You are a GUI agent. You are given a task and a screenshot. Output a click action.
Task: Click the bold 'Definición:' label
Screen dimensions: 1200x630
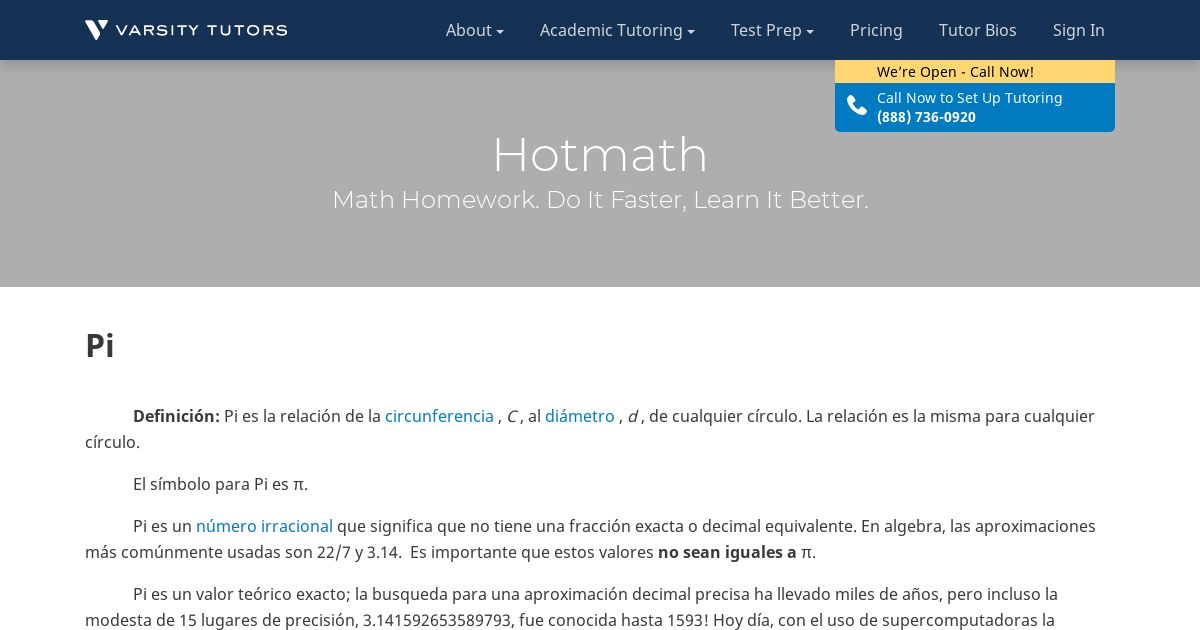pos(176,416)
